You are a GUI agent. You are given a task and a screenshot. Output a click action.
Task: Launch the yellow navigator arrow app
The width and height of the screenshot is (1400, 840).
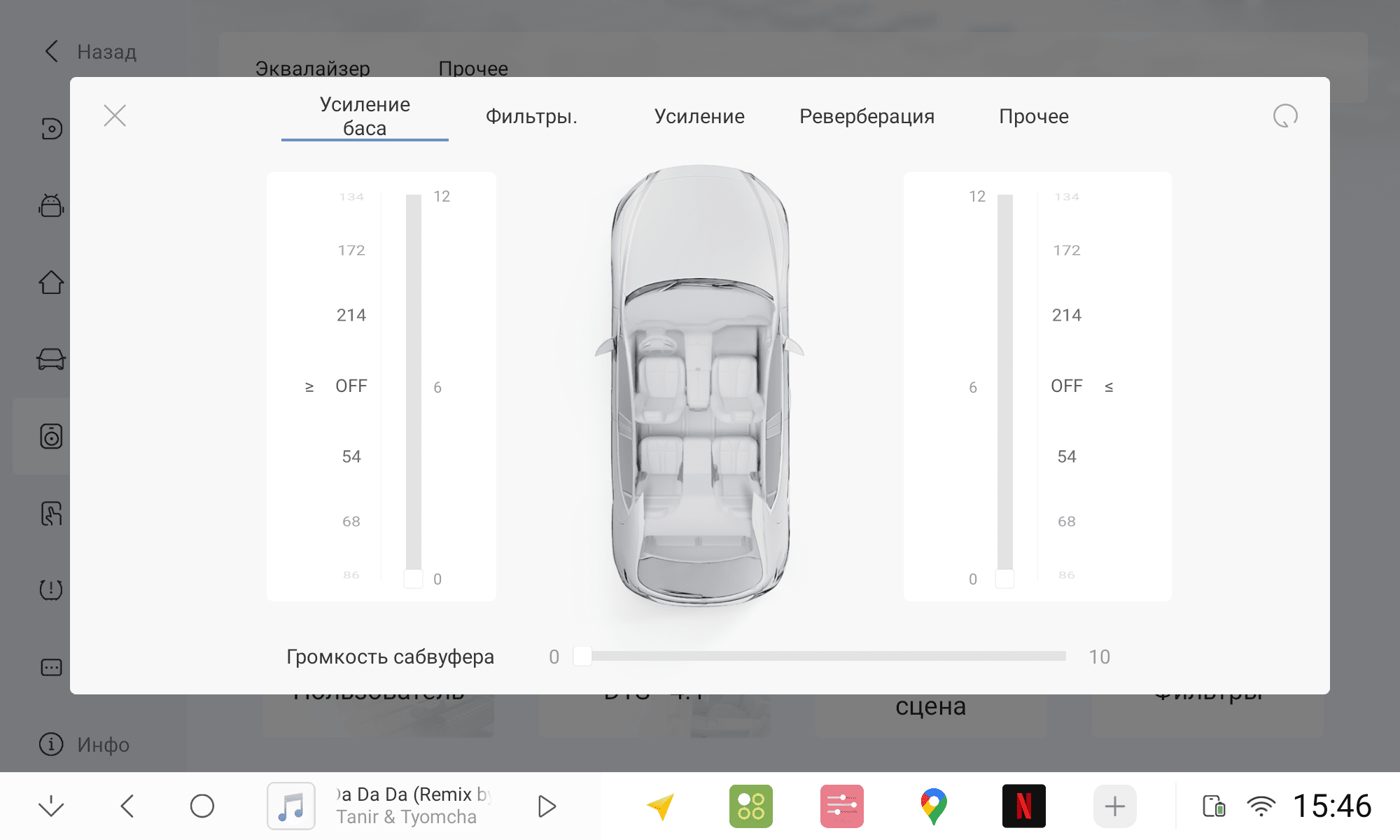(660, 806)
